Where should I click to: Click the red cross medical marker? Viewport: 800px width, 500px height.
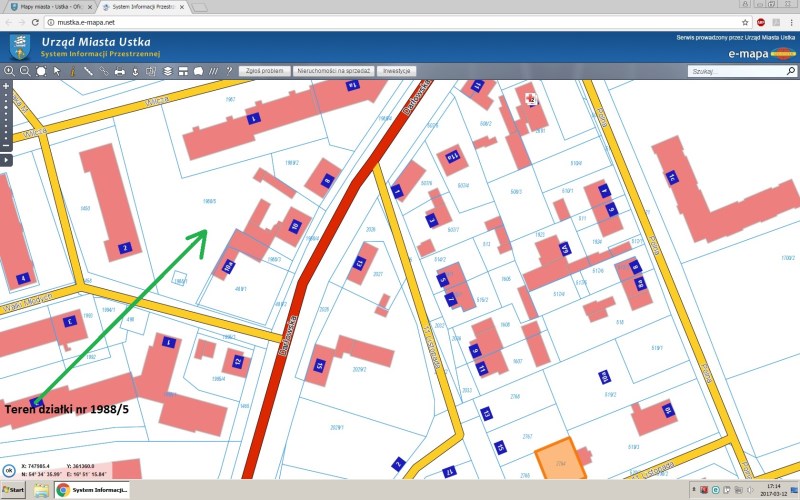click(531, 99)
